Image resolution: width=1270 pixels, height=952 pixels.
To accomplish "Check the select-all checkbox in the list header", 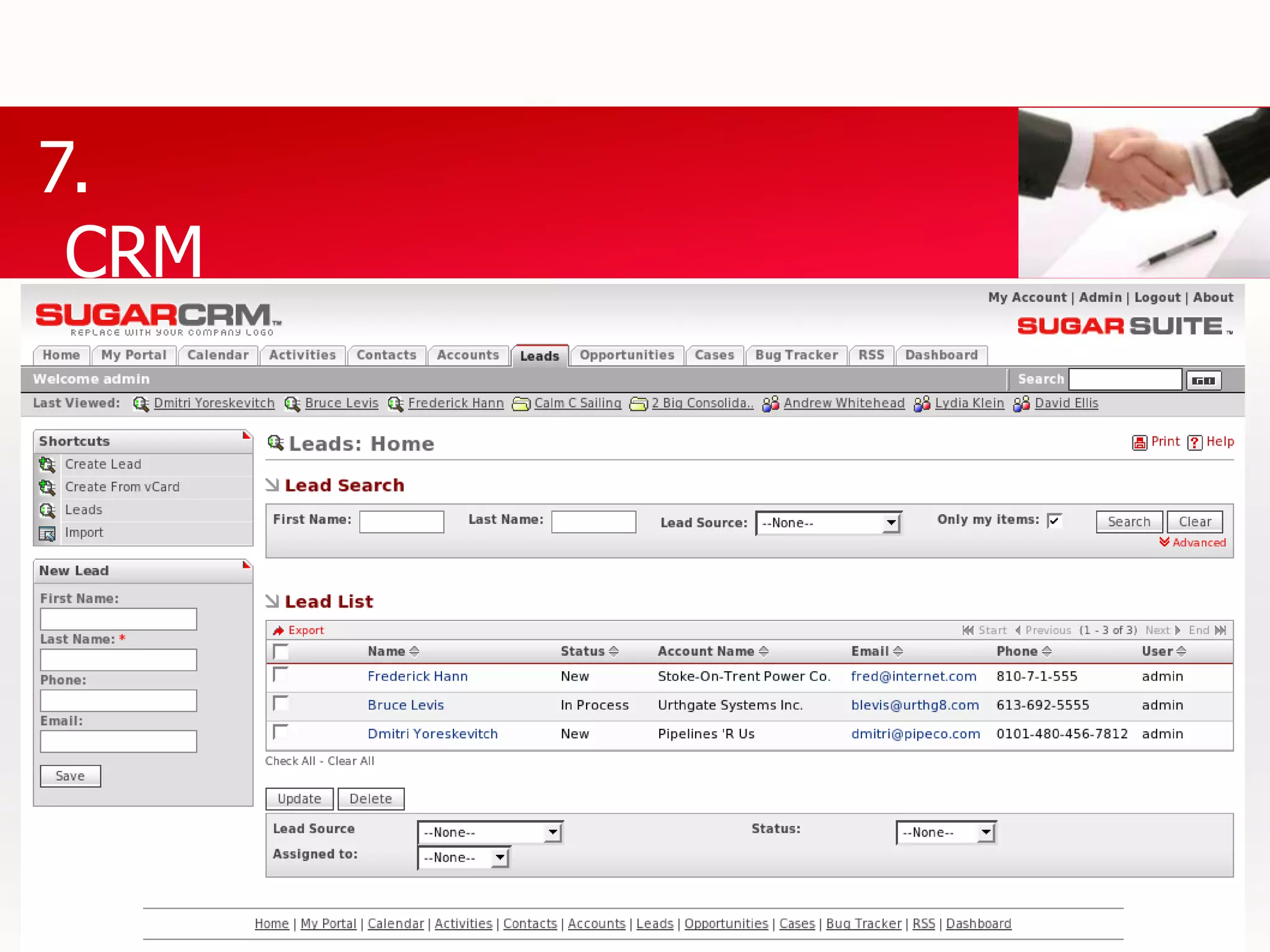I will (281, 651).
